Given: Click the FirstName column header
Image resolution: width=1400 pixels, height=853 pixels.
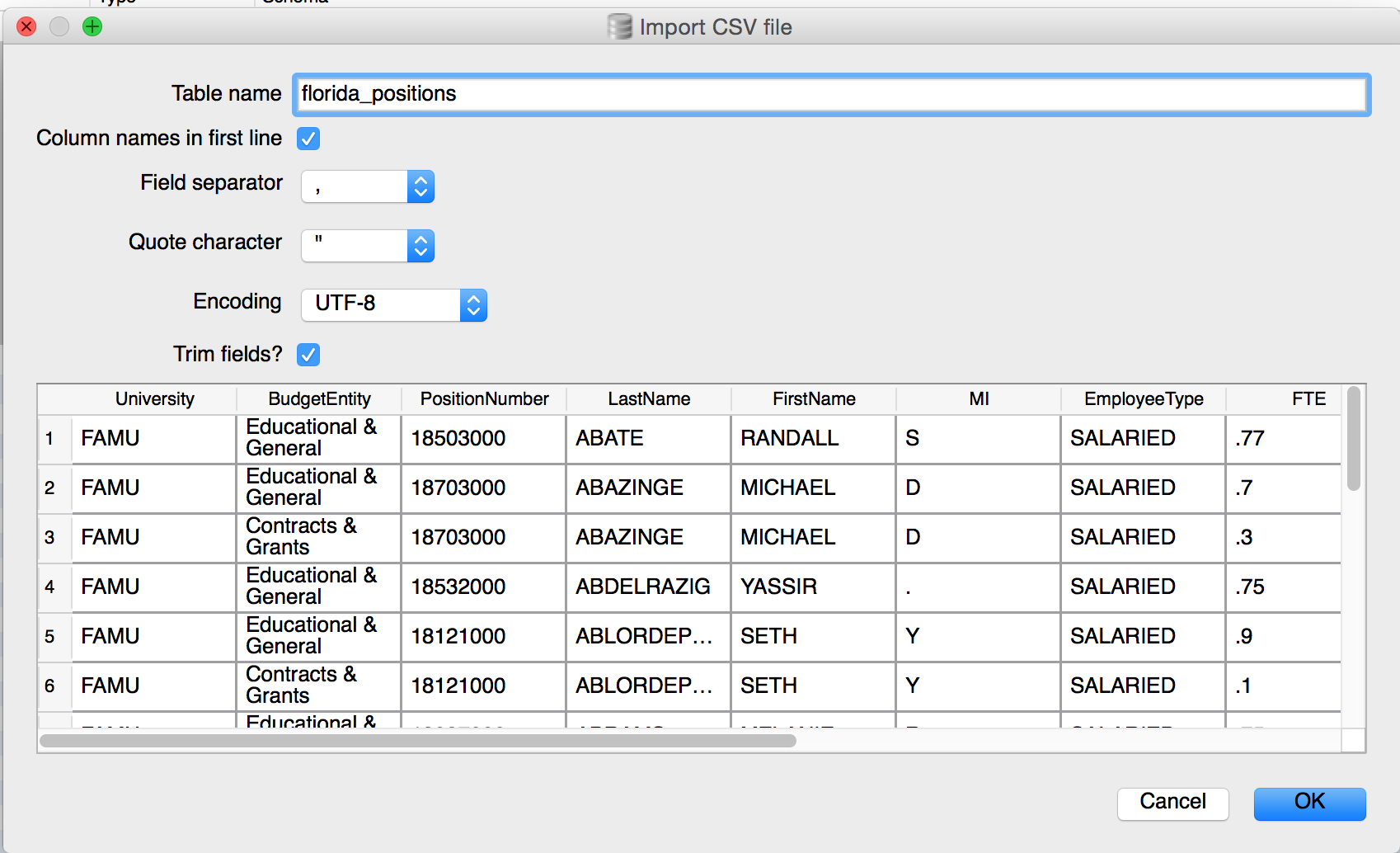Looking at the screenshot, I should tap(814, 399).
